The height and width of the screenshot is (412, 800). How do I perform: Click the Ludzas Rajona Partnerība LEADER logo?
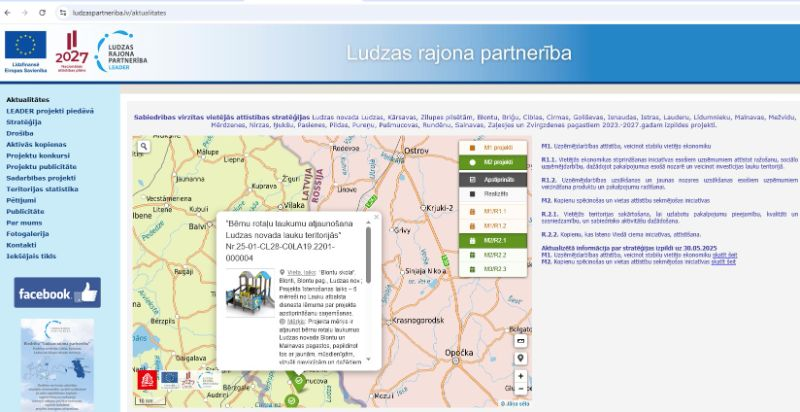pos(130,54)
